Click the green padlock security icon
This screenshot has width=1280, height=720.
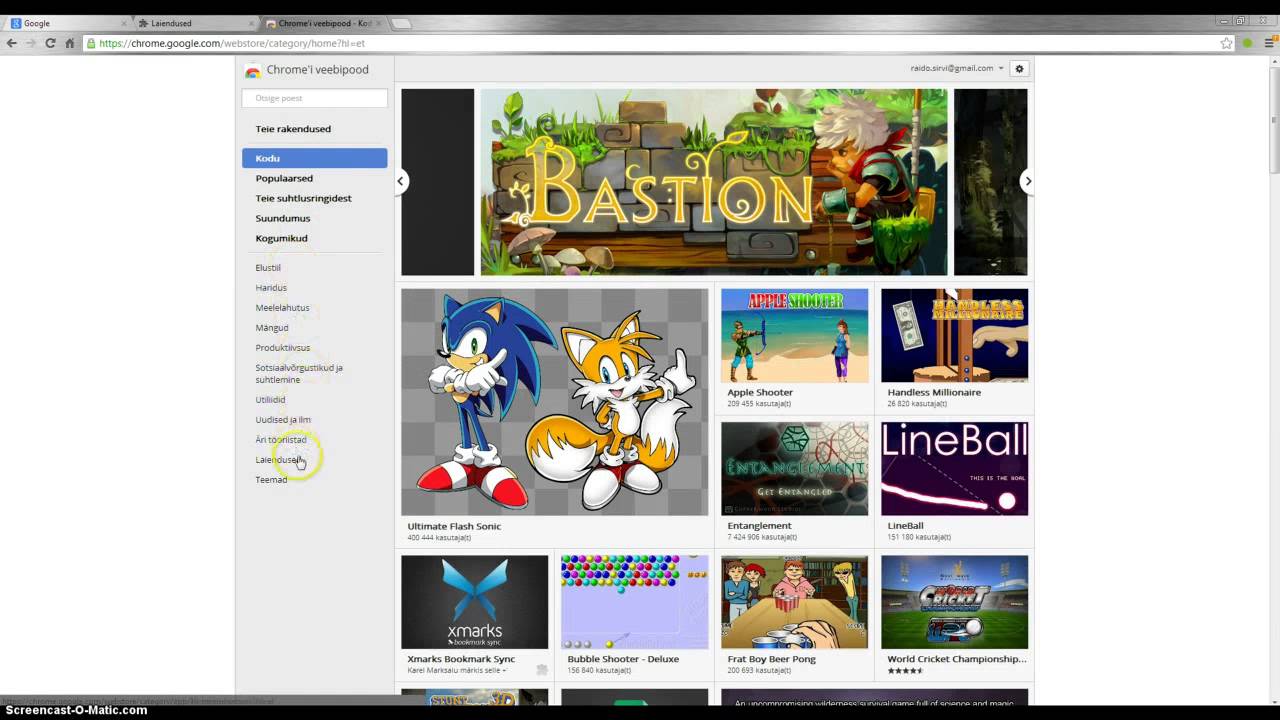tap(91, 43)
